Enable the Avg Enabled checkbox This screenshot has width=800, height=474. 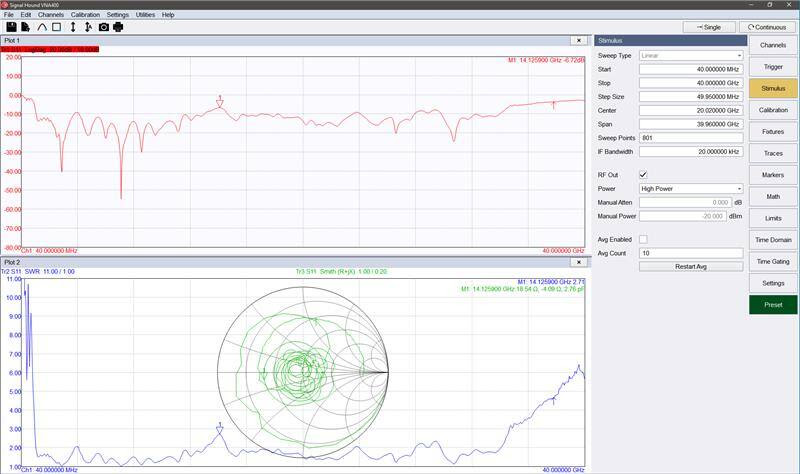643,239
